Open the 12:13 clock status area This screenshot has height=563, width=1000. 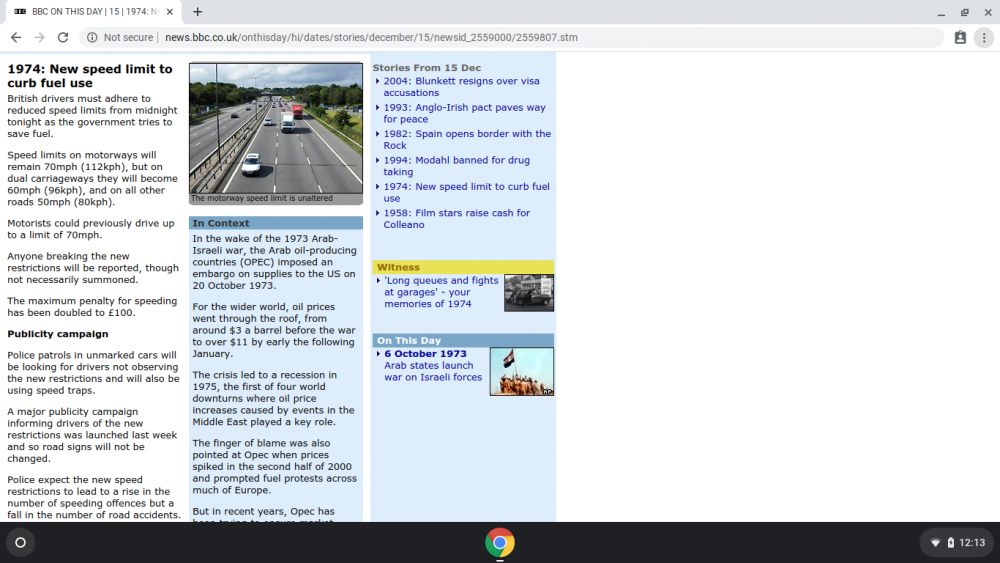point(972,543)
